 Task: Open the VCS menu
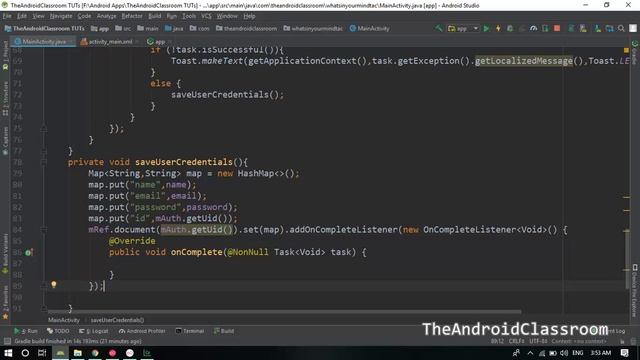[x=206, y=16]
